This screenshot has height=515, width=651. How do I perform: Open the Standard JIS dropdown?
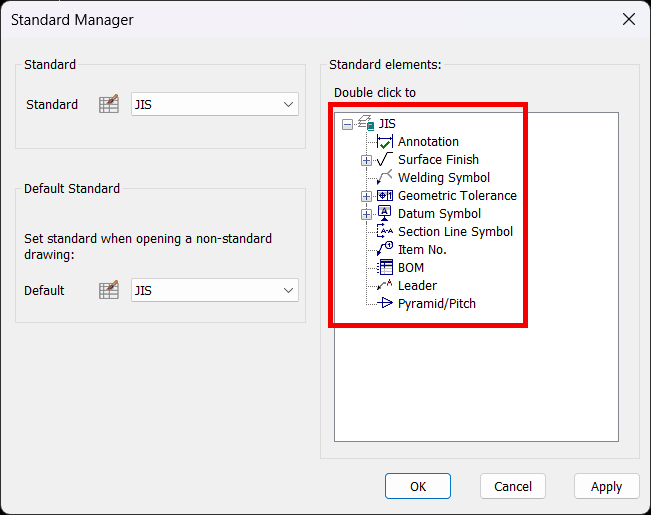215,104
